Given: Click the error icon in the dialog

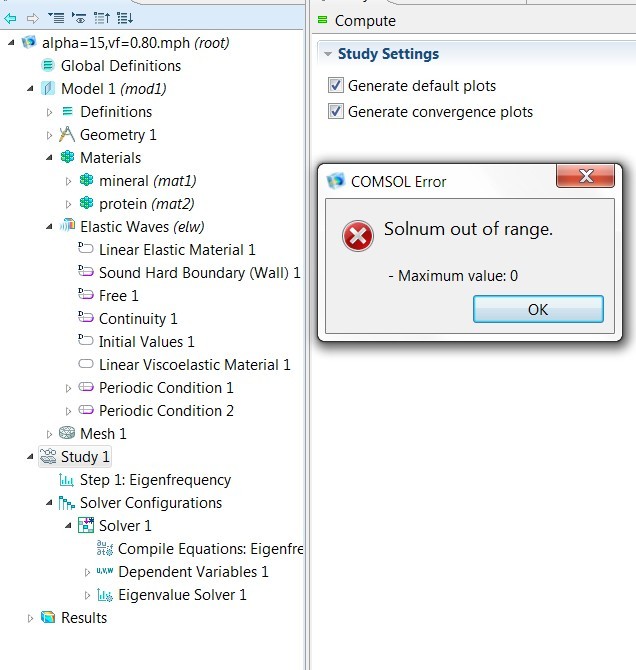Looking at the screenshot, I should 358,236.
